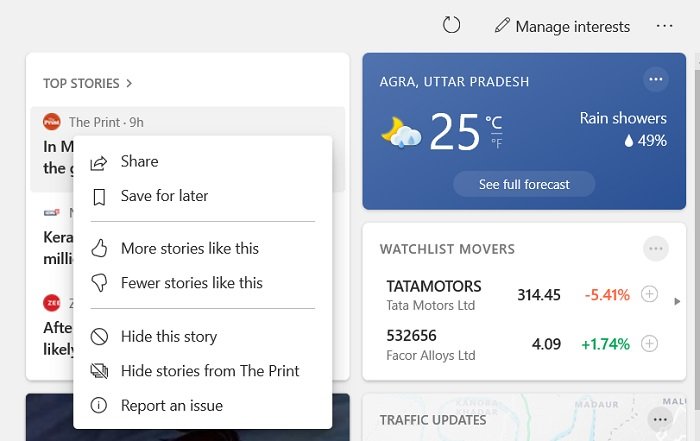Choose Hide this story

(x=168, y=337)
